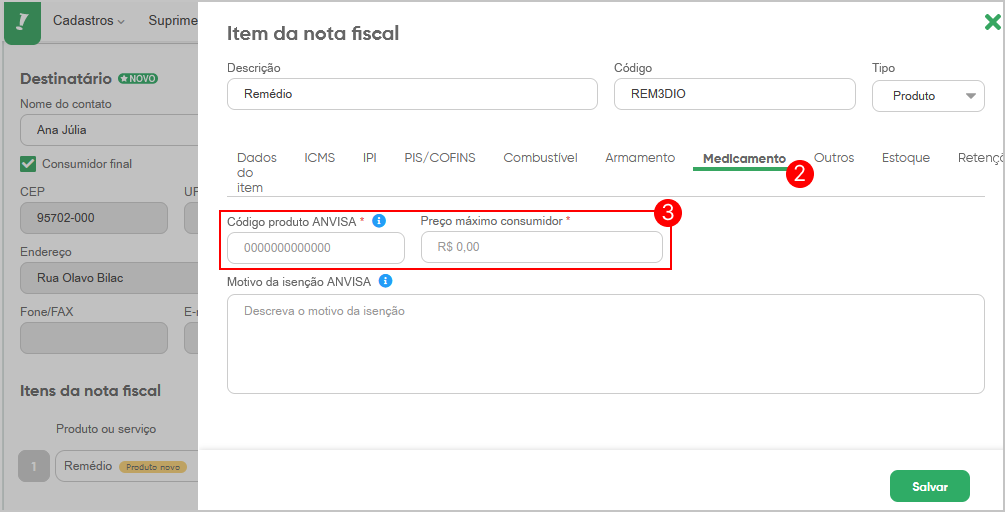Switch to the IPI tab
Screen dimensions: 1005x512
tap(370, 158)
